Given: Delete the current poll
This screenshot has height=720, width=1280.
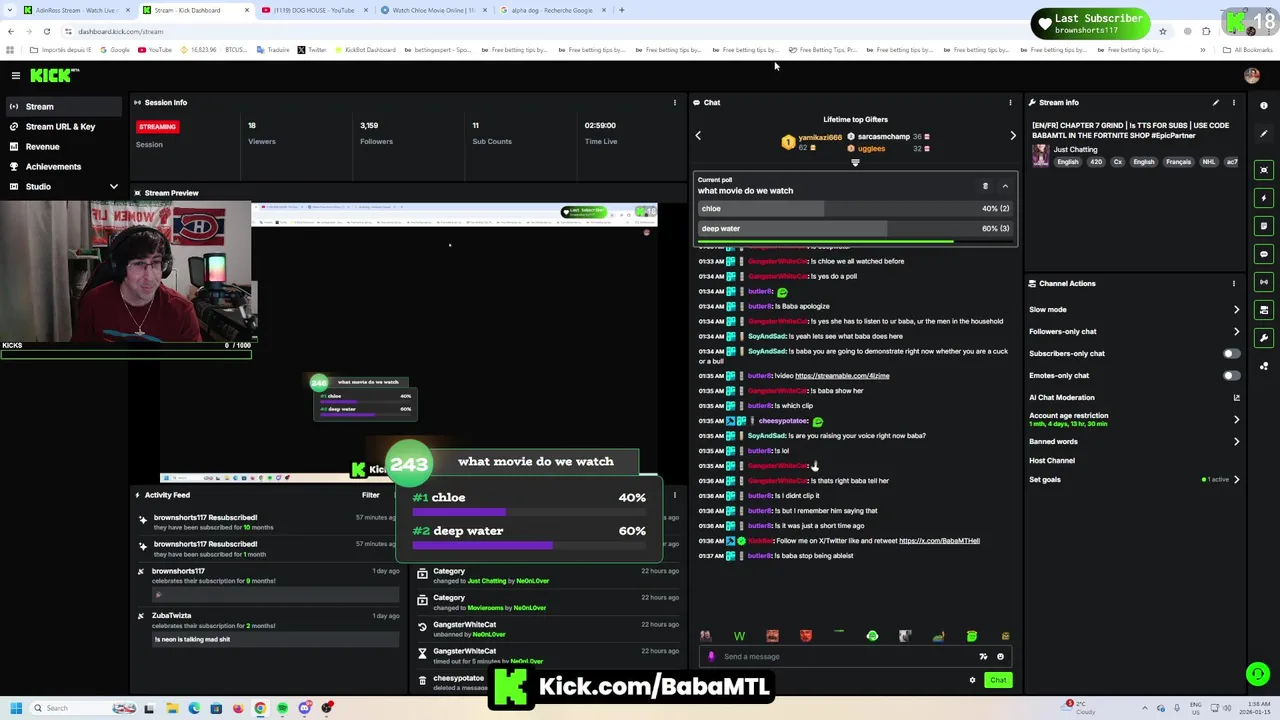Looking at the screenshot, I should [985, 186].
